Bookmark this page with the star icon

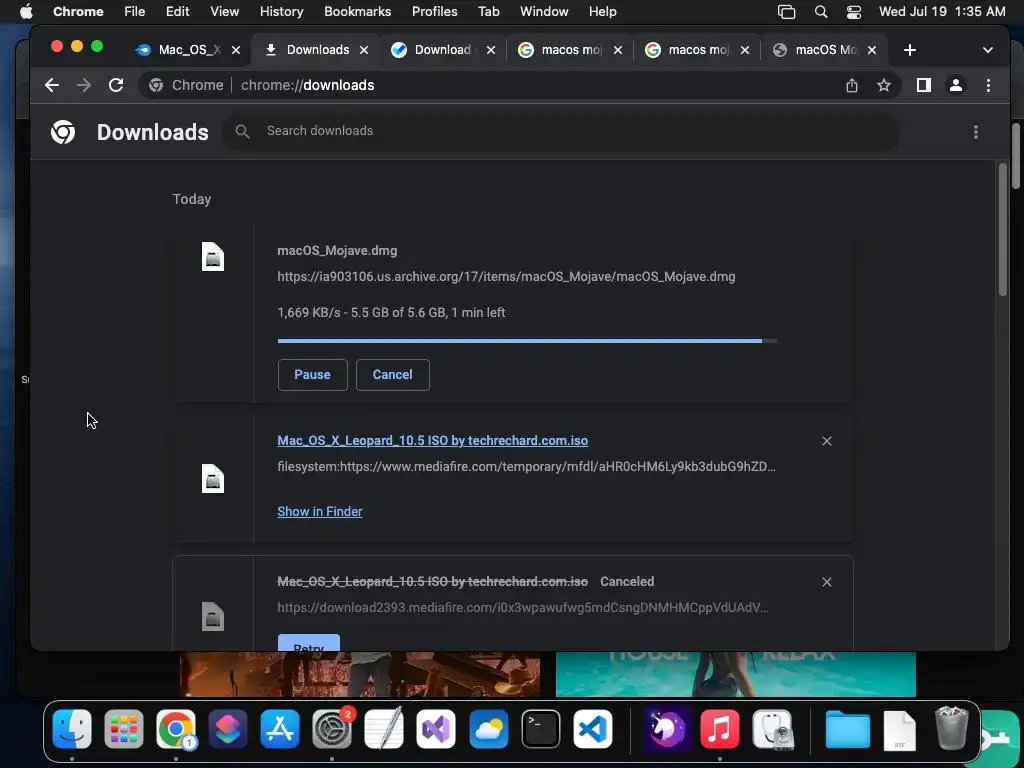click(x=884, y=85)
